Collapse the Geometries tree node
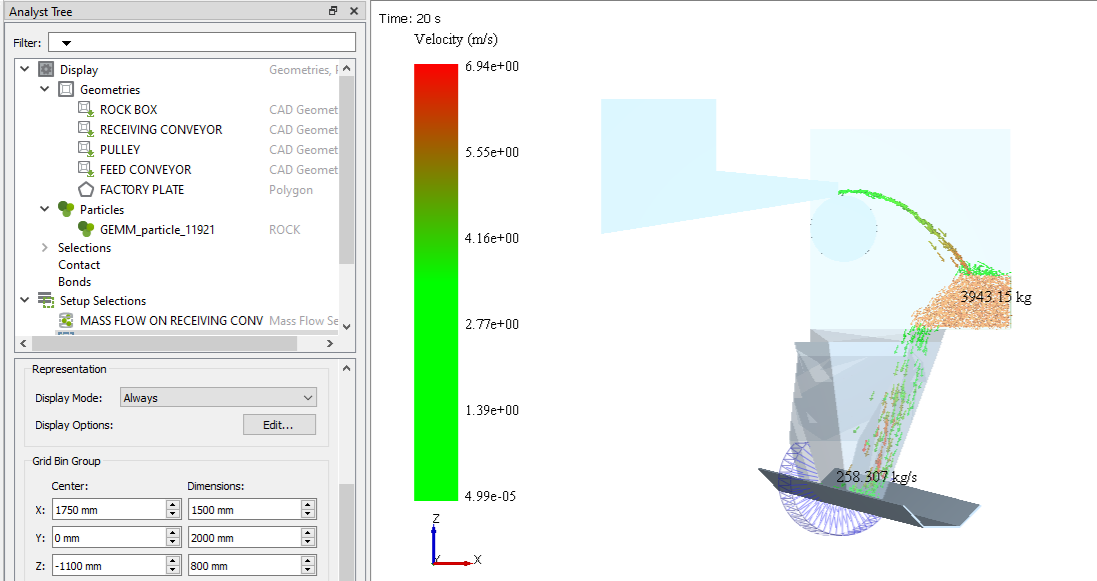 coord(44,90)
